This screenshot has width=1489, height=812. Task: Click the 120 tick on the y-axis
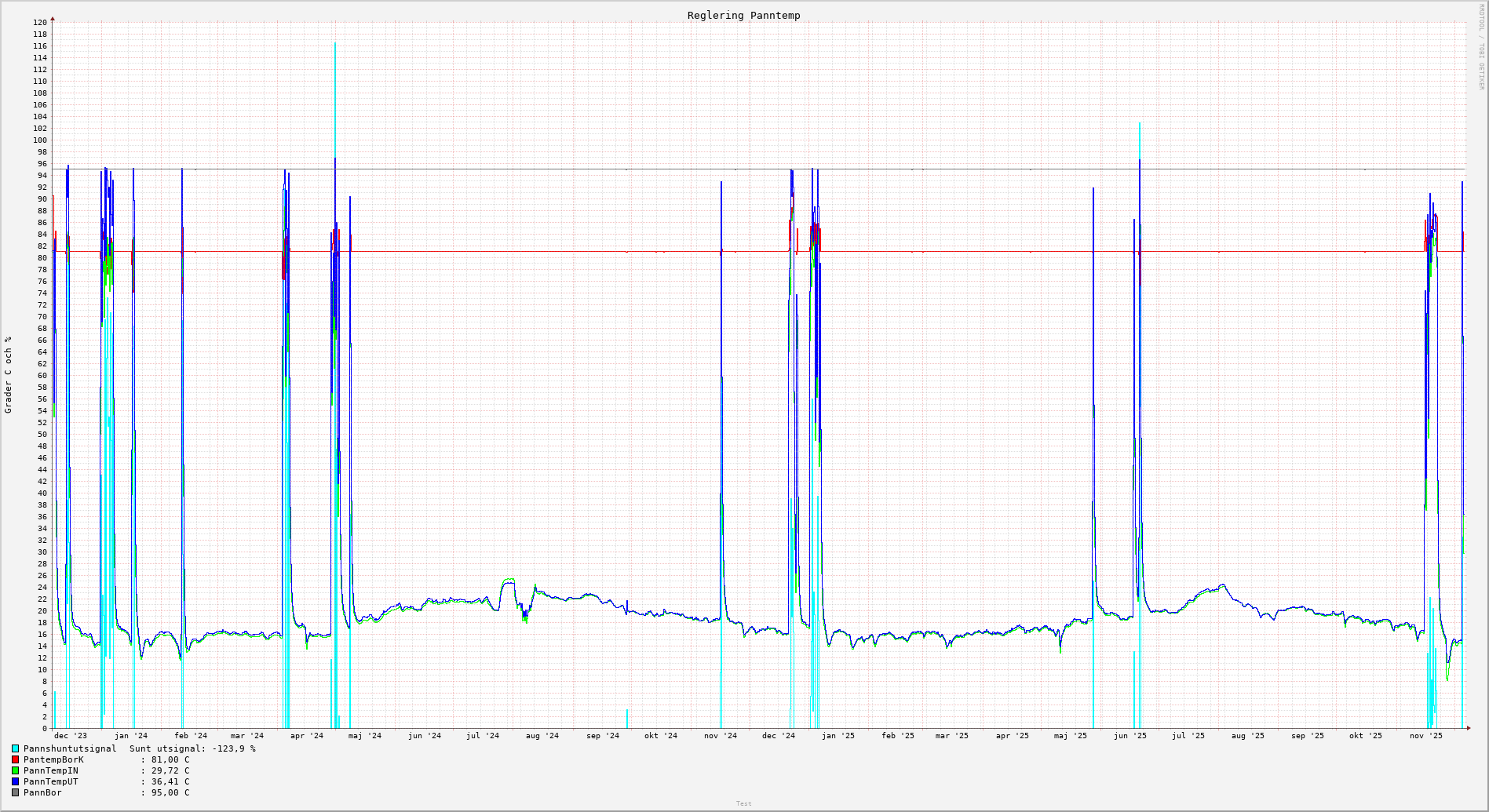(40, 23)
